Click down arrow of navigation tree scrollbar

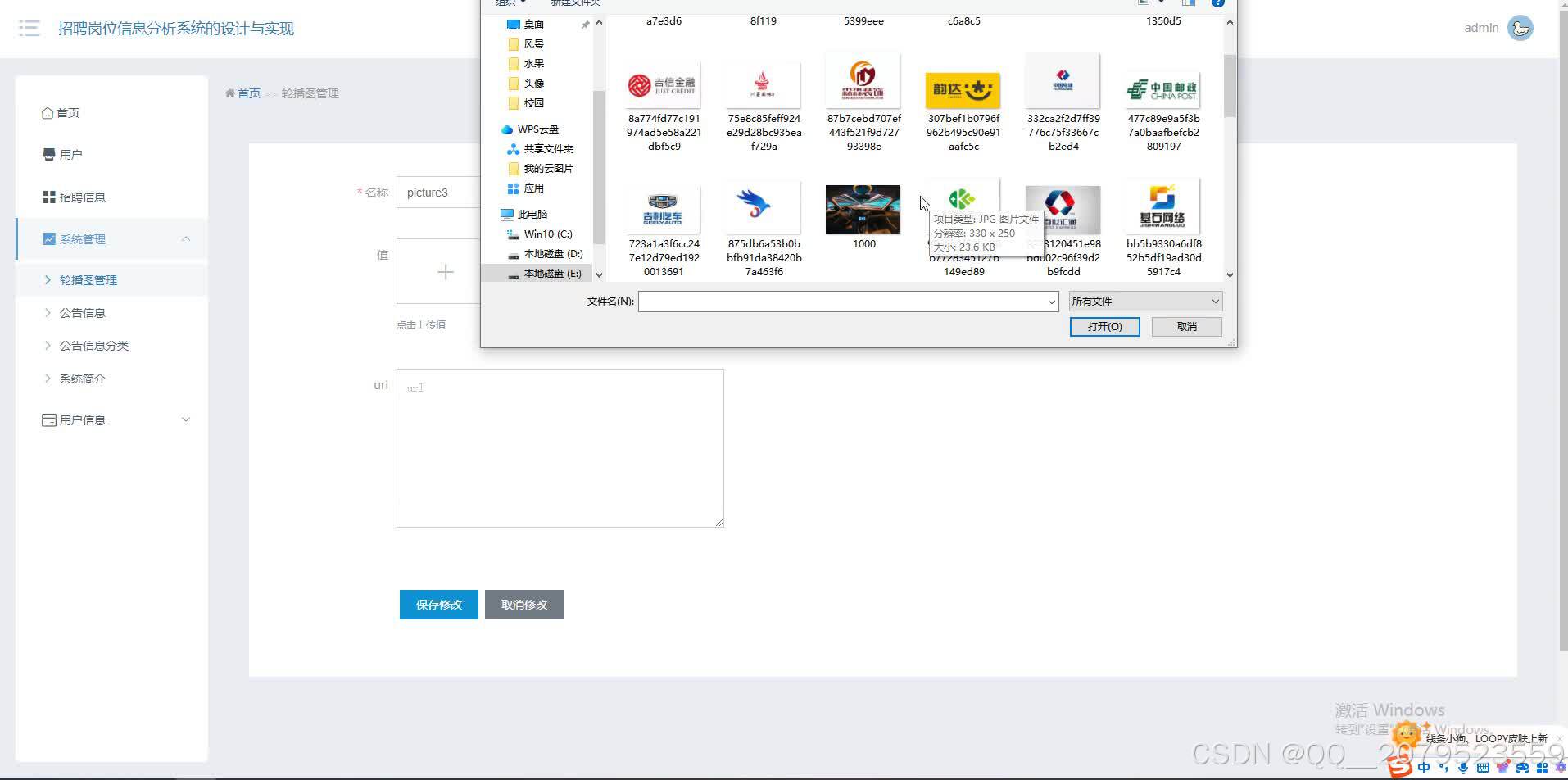(x=599, y=275)
